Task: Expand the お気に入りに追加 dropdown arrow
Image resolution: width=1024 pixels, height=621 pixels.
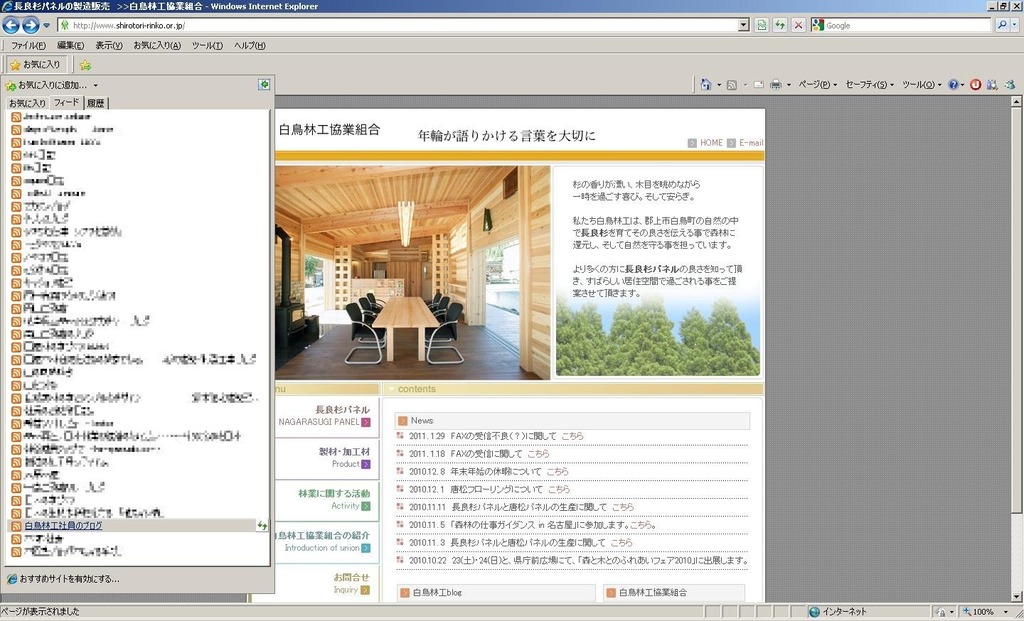Action: pos(95,86)
